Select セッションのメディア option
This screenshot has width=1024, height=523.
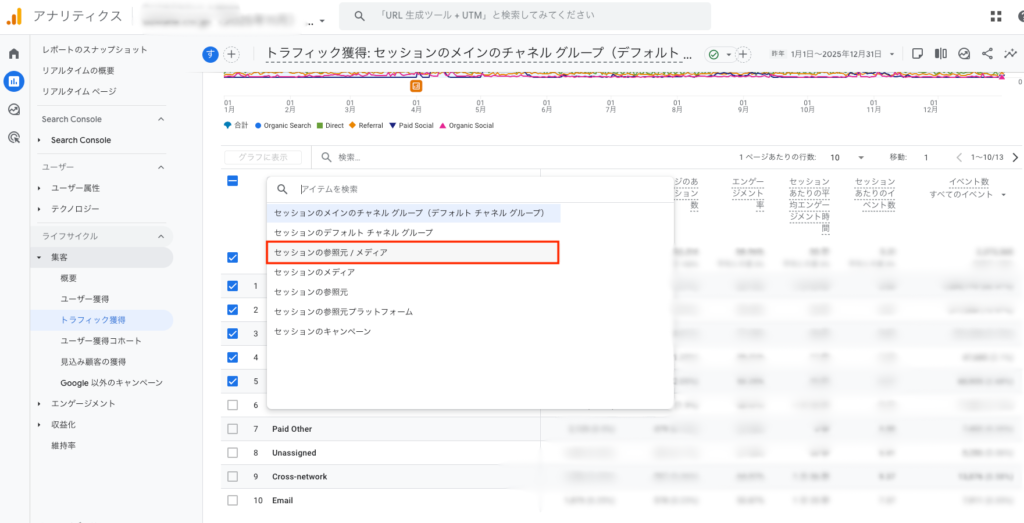(x=413, y=272)
